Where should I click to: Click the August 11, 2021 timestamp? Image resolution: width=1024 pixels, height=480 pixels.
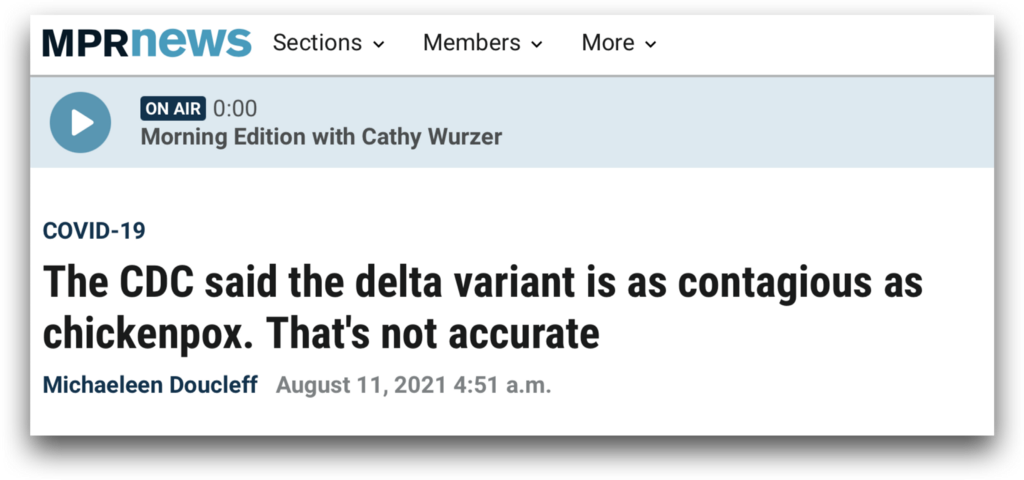click(x=413, y=385)
